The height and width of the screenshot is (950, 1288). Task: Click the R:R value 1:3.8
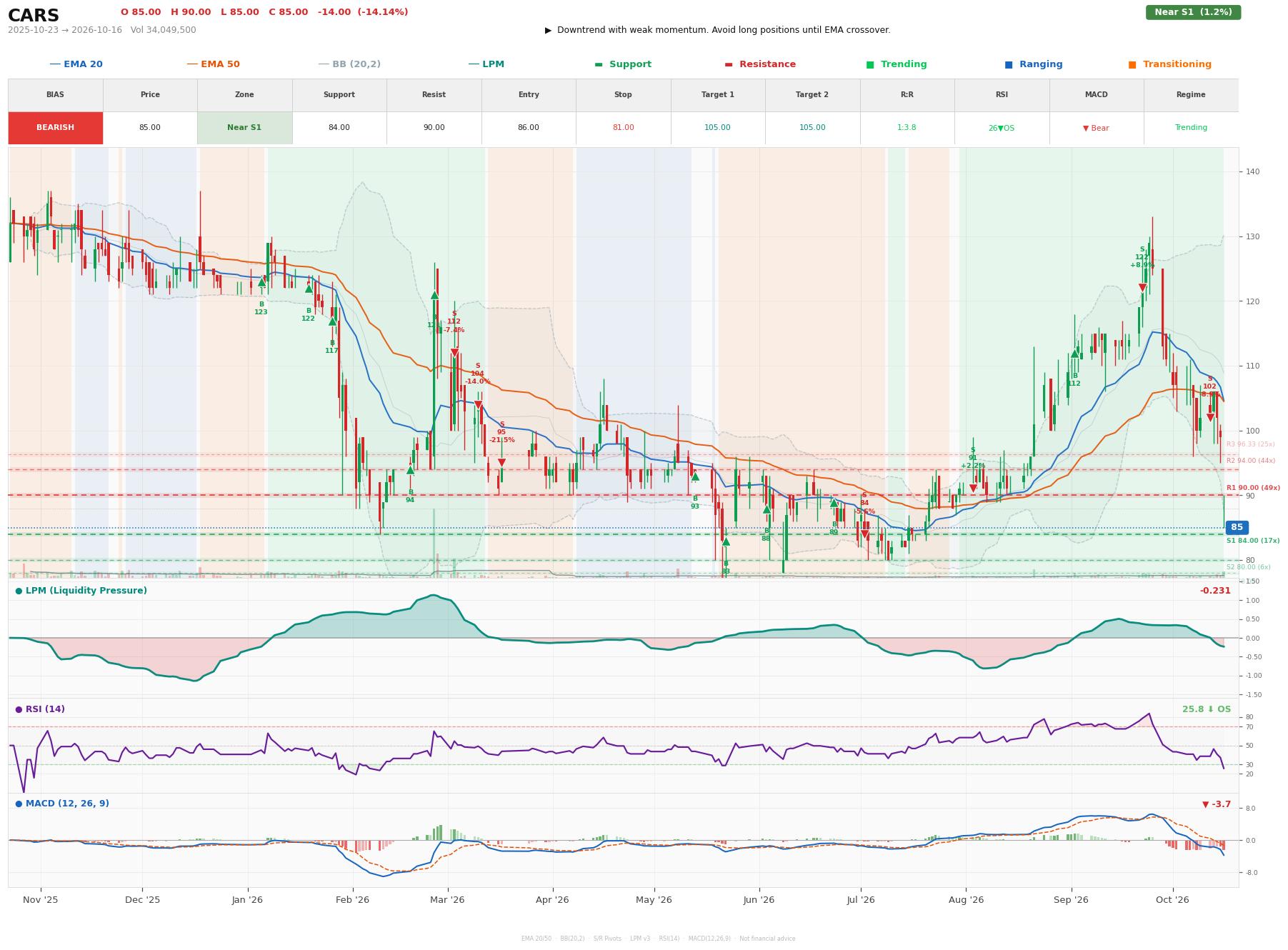coord(907,128)
